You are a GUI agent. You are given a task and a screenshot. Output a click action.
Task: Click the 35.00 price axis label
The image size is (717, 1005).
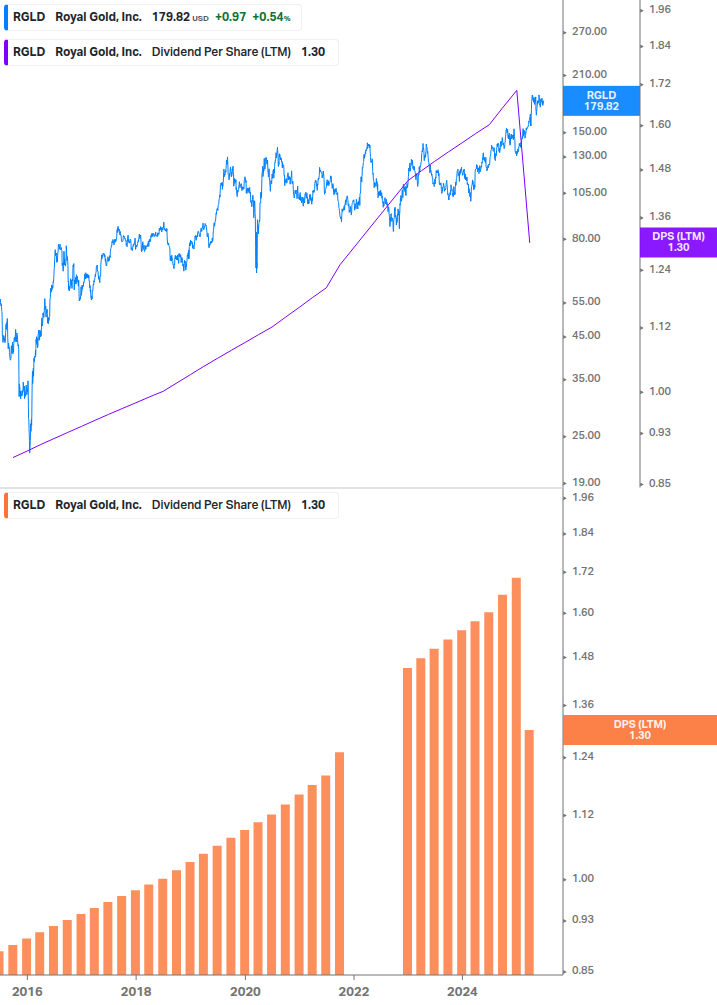pyautogui.click(x=586, y=378)
